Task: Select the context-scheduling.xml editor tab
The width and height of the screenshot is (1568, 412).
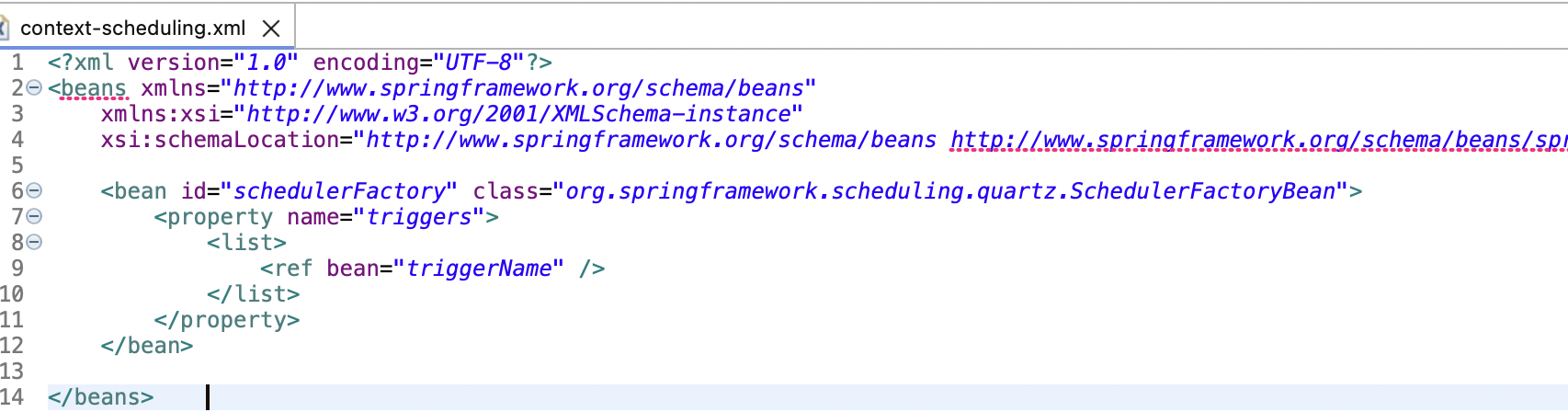Action: tap(132, 28)
